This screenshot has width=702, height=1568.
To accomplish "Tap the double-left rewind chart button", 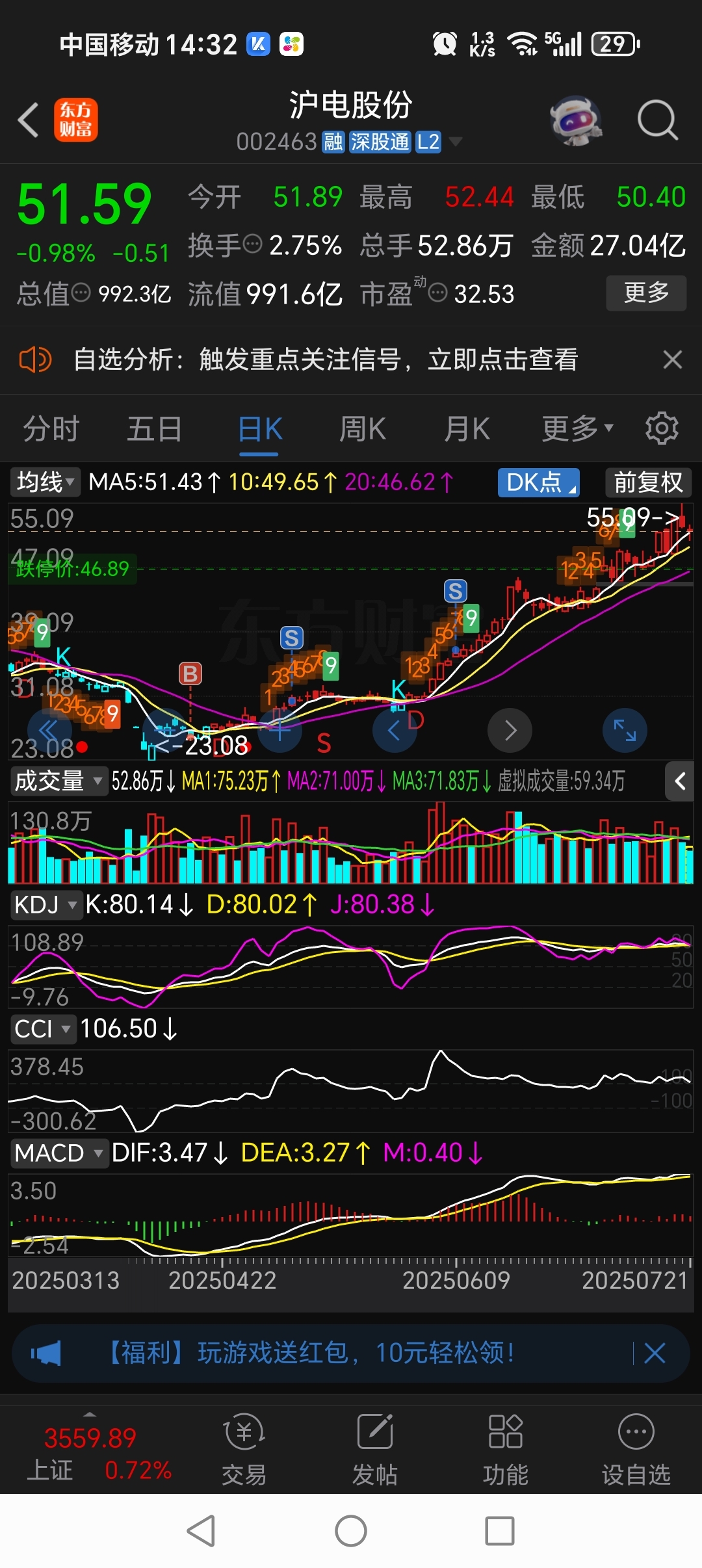I will [x=49, y=731].
